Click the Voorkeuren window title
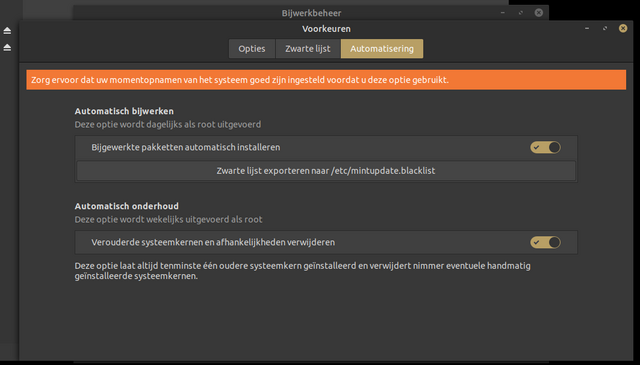This screenshot has width=640, height=365. 326,29
